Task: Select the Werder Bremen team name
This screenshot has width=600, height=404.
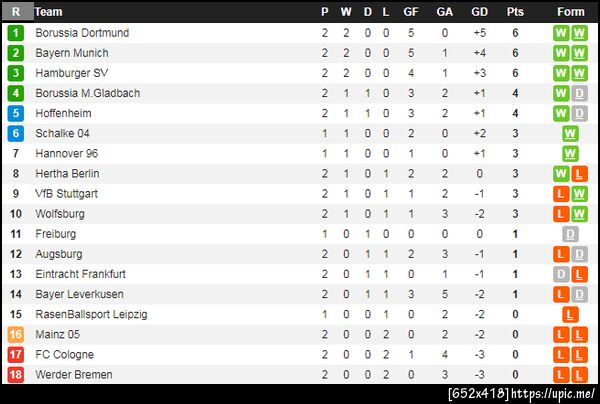Action: point(74,374)
